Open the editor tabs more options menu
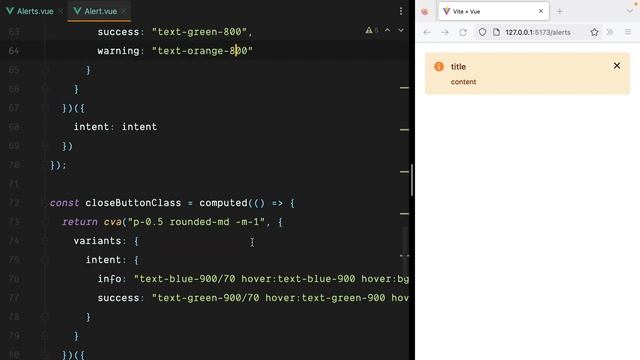The height and width of the screenshot is (360, 640). [401, 11]
